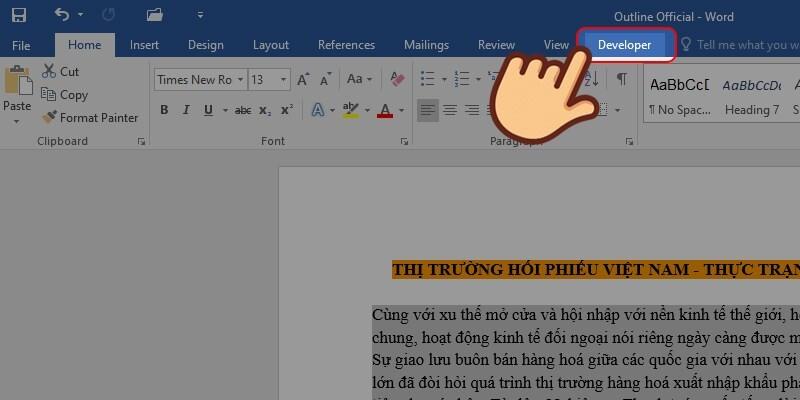
Task: Undo the last action
Action: (62, 15)
